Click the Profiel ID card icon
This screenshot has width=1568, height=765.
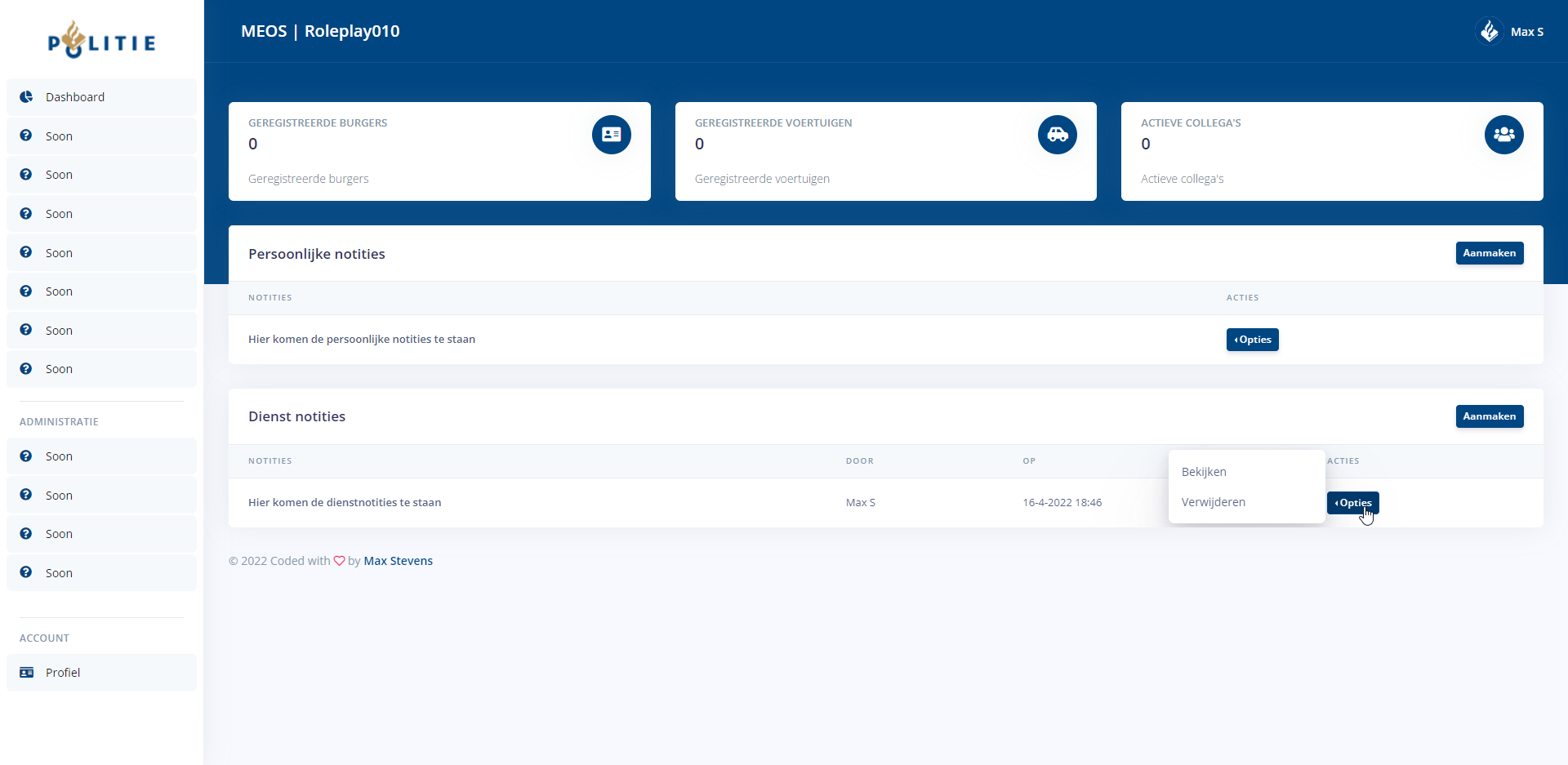click(26, 673)
